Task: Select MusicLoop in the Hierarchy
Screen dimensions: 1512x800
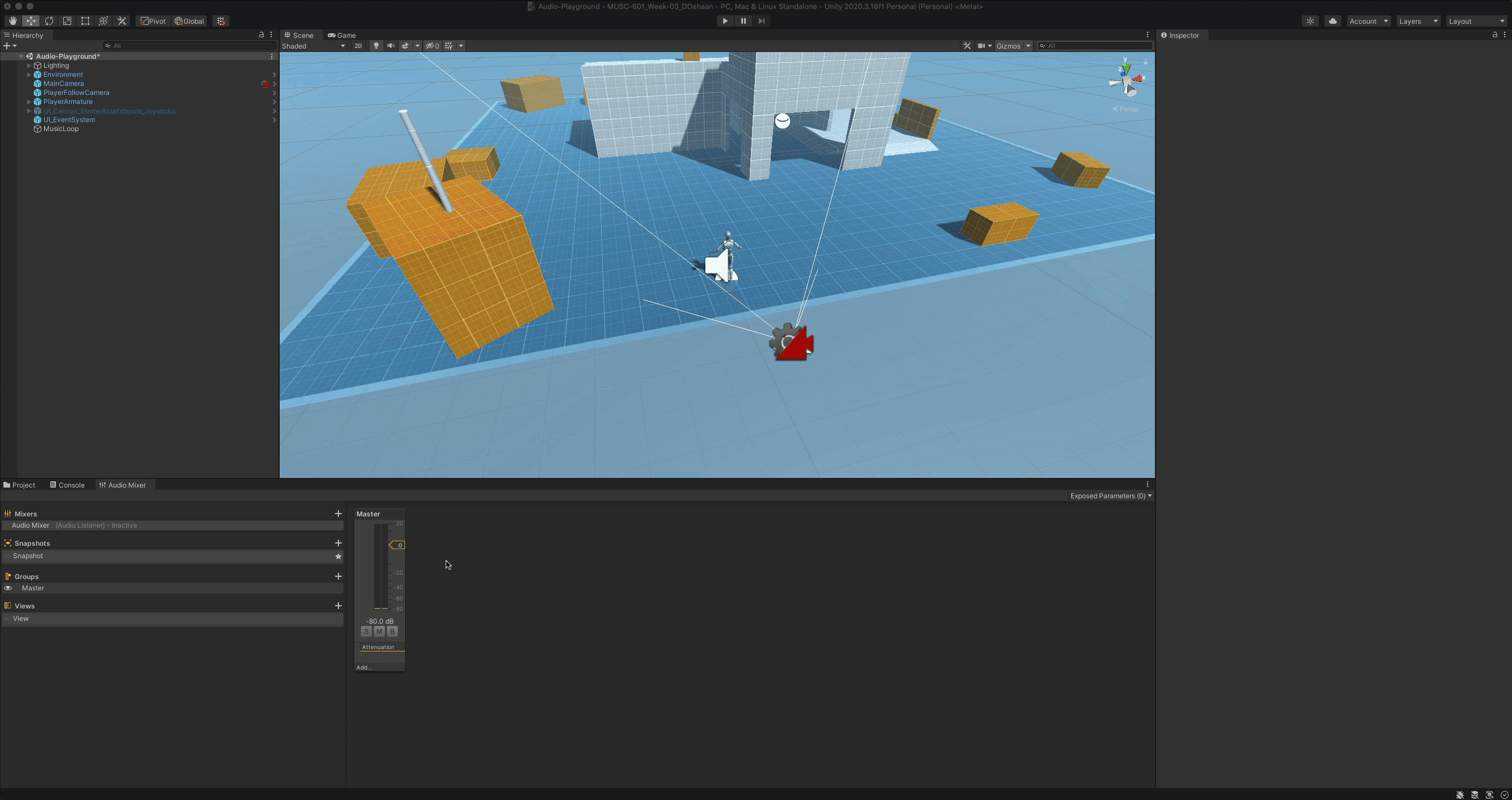Action: click(60, 129)
